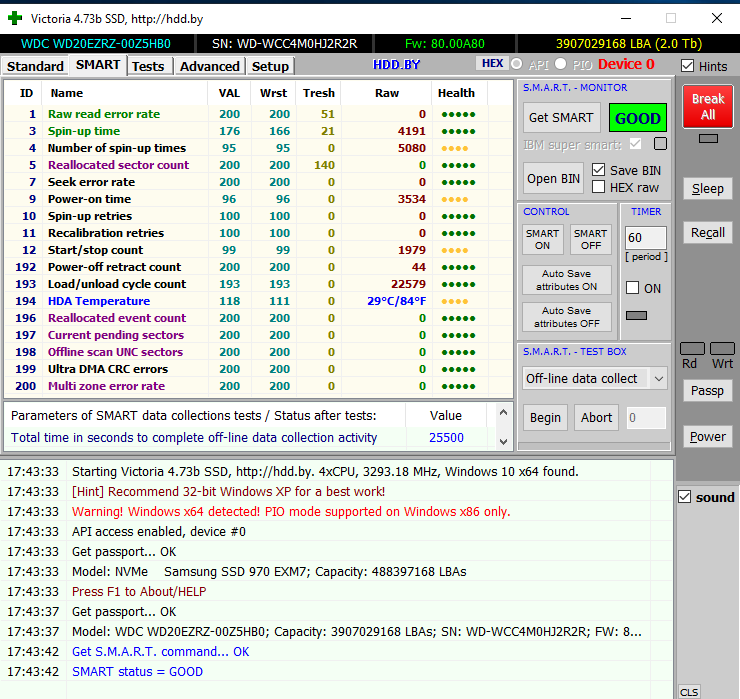Screen dimensions: 740x699
Task: Click the indicator lamp under Break All
Action: coord(708,138)
